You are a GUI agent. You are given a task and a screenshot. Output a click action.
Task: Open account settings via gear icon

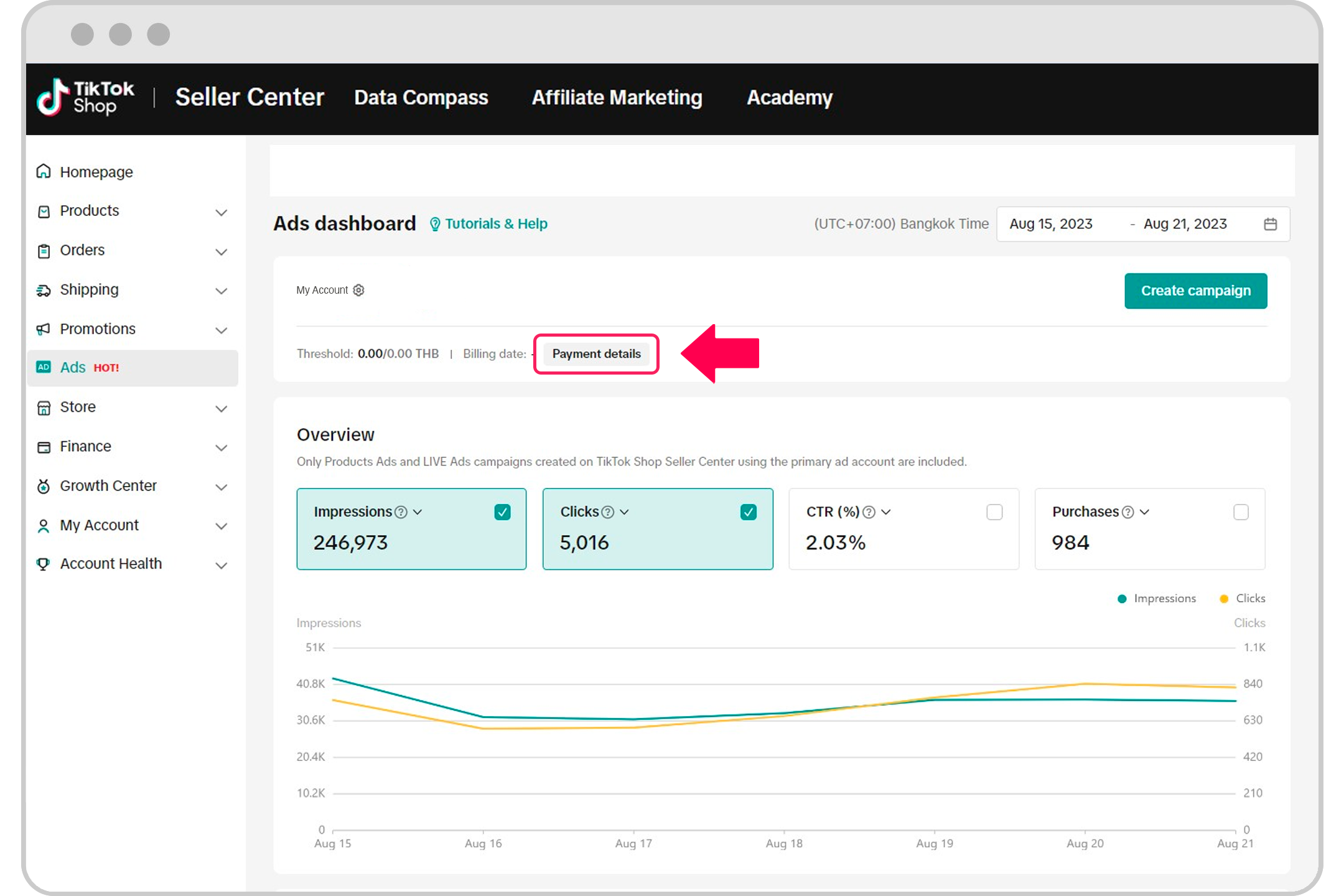pos(358,290)
